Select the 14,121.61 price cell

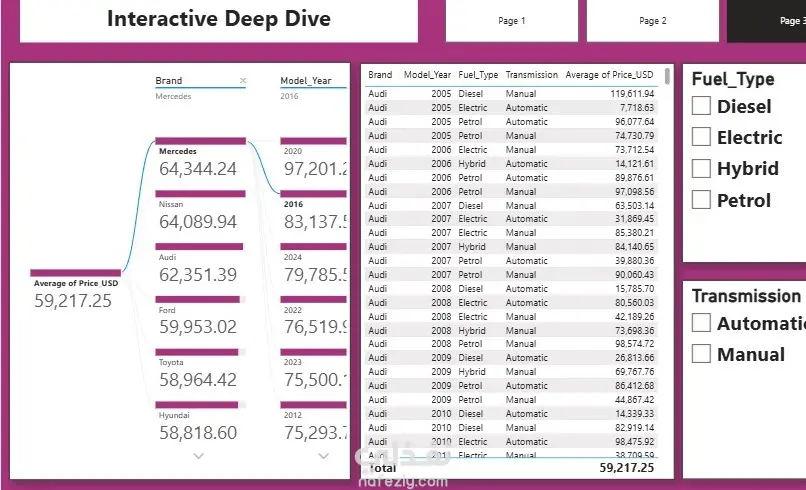click(634, 164)
